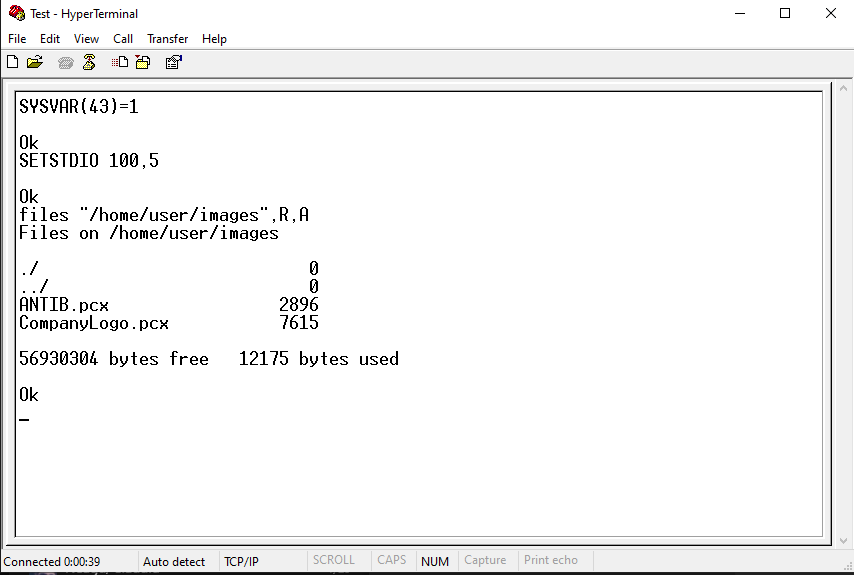Open the Call menu
The width and height of the screenshot is (854, 575).
(123, 39)
